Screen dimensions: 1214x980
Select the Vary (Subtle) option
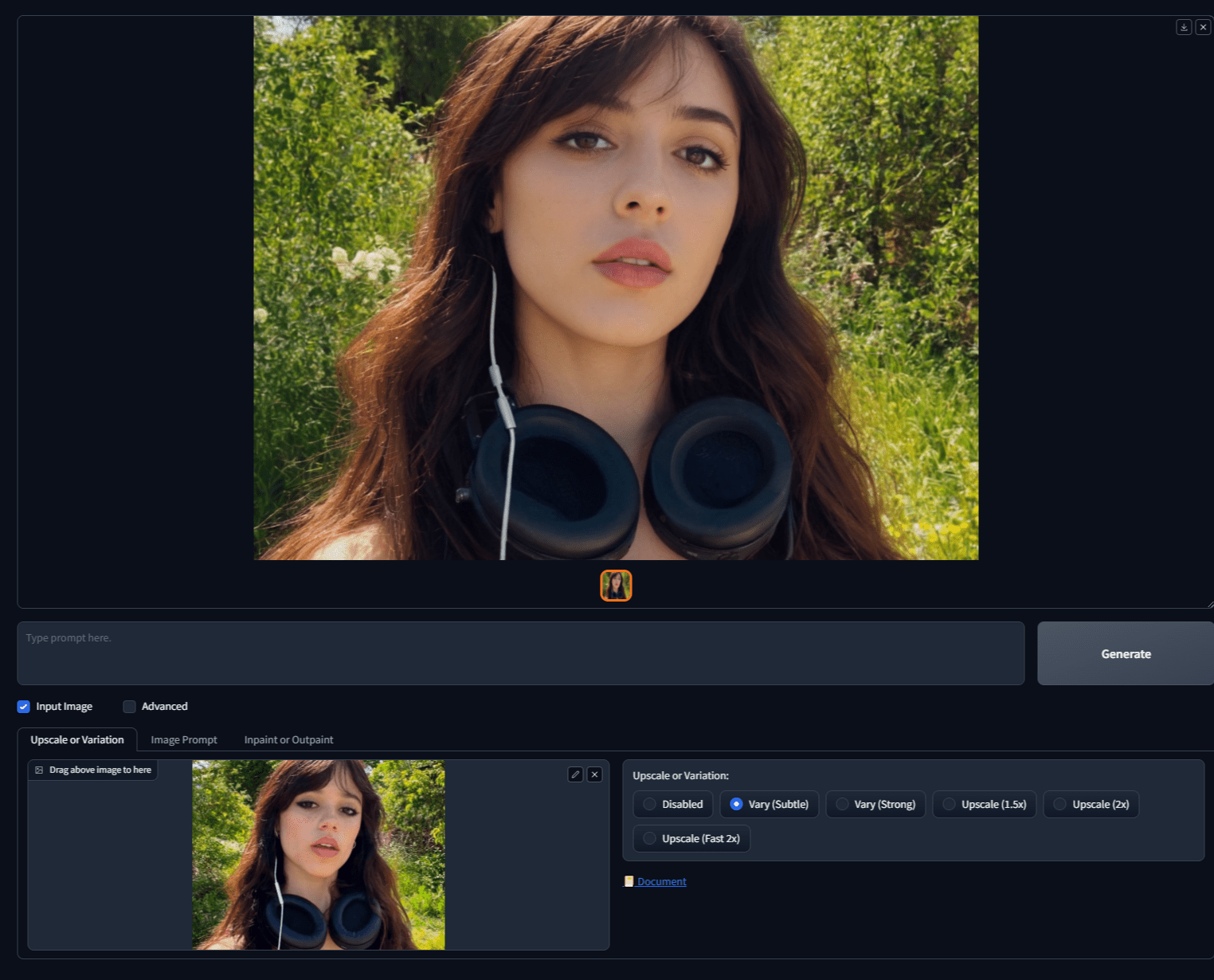click(736, 805)
